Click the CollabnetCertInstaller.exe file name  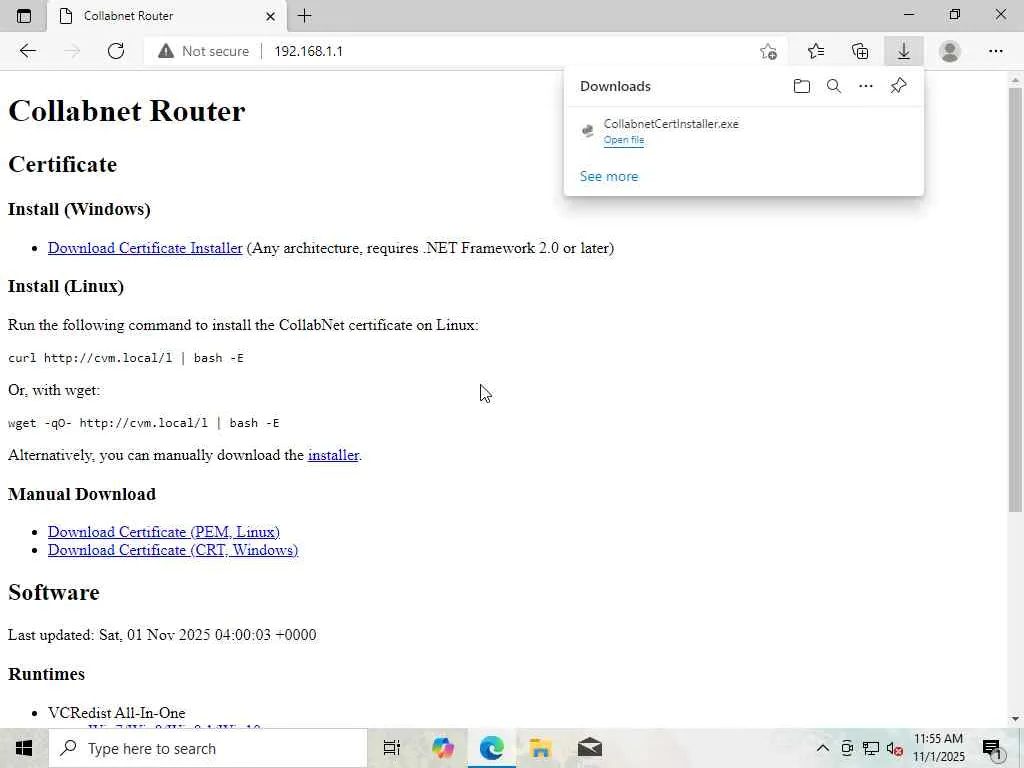671,124
